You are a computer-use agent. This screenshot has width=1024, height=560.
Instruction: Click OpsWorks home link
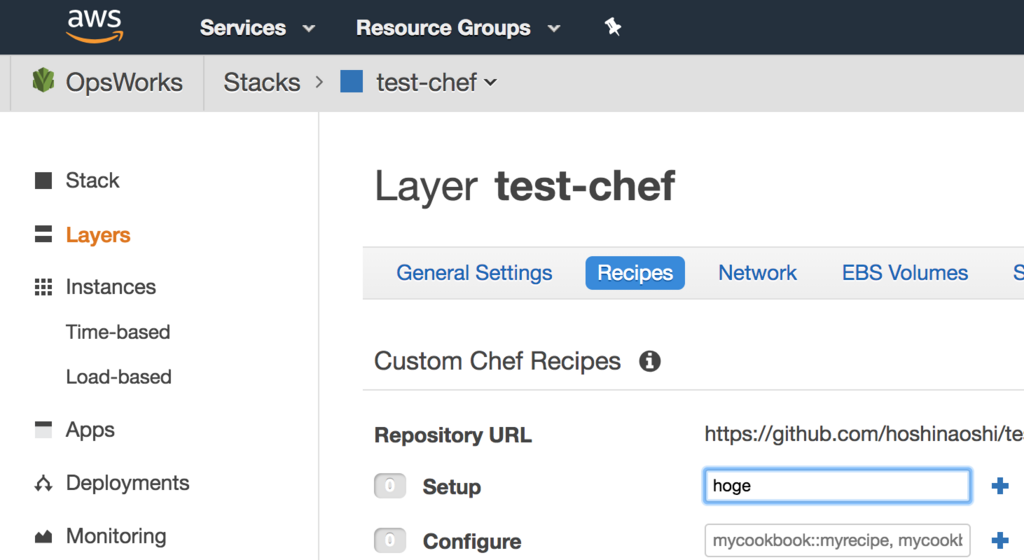tap(124, 82)
